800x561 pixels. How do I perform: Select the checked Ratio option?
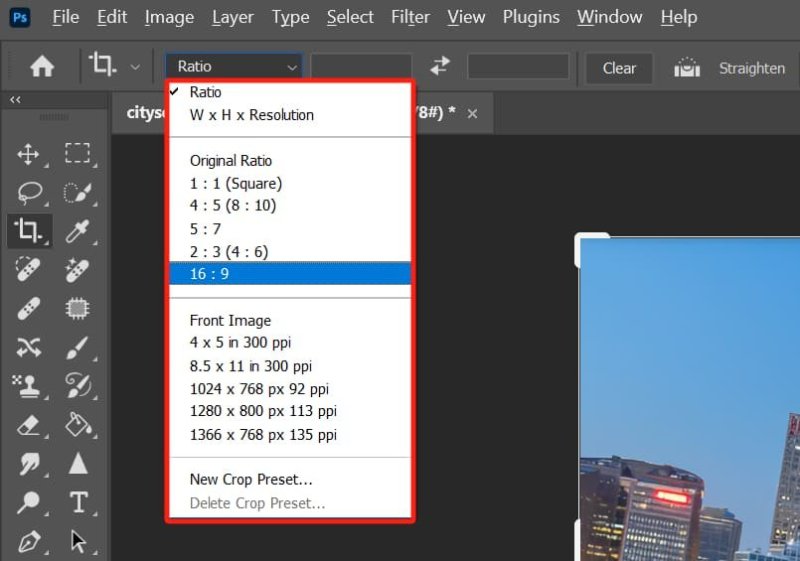[205, 92]
